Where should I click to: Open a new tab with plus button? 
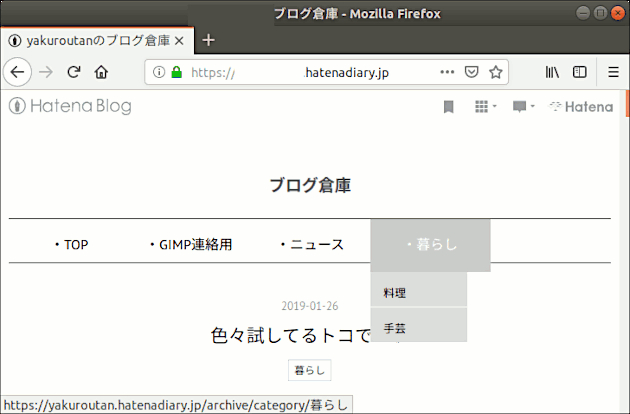coord(208,40)
